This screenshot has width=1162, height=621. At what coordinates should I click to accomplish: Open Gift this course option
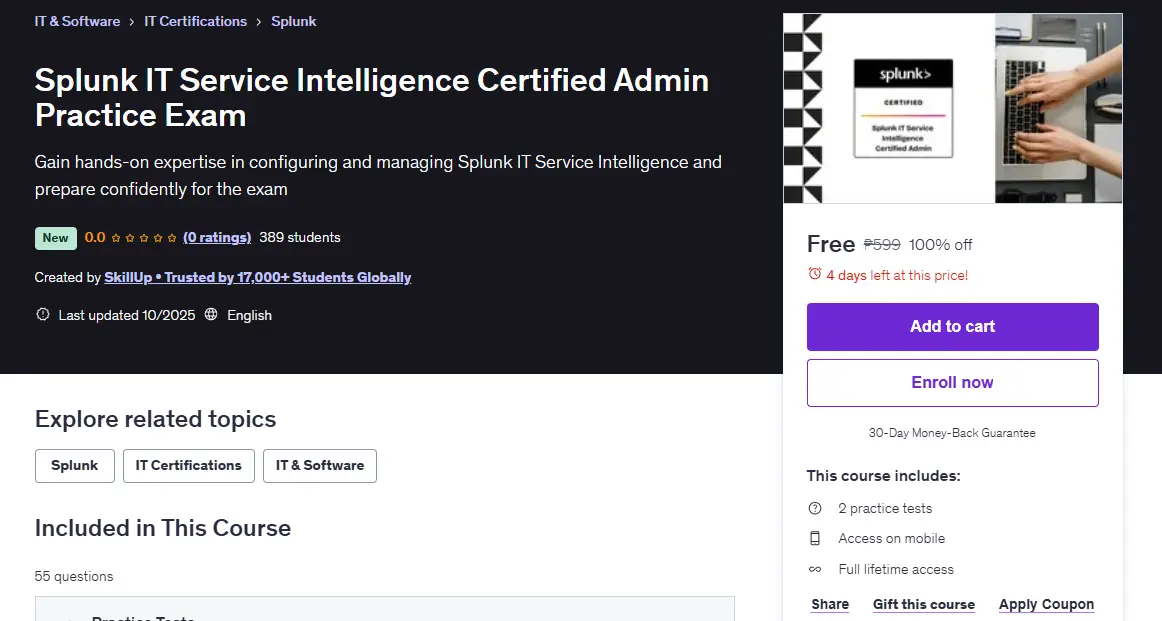(924, 604)
